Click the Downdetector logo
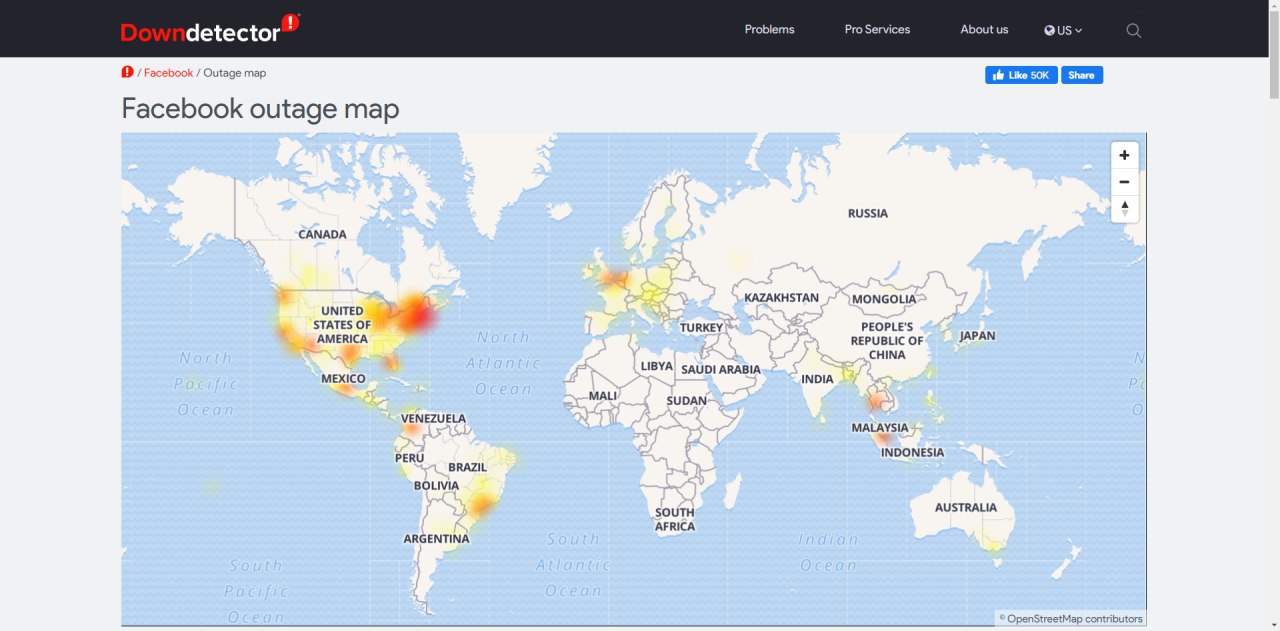Screen dimensions: 1280x631 point(210,29)
